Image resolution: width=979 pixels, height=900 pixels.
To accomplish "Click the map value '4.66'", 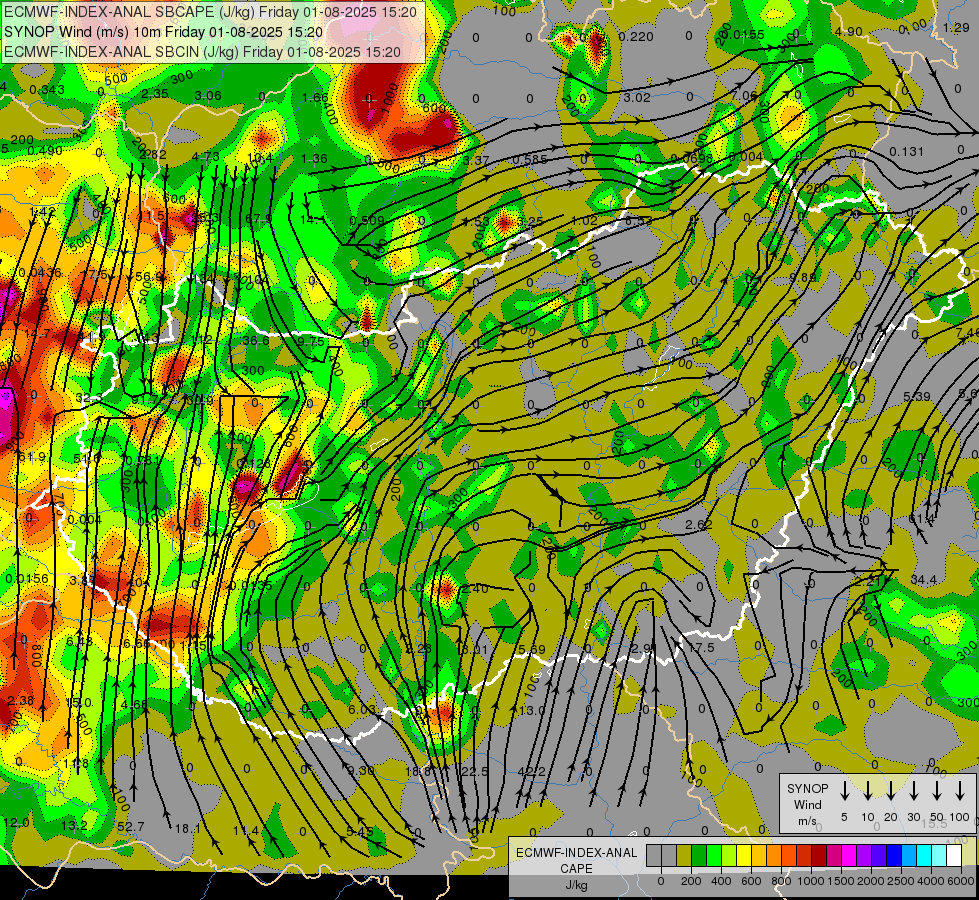I will pyautogui.click(x=134, y=705).
